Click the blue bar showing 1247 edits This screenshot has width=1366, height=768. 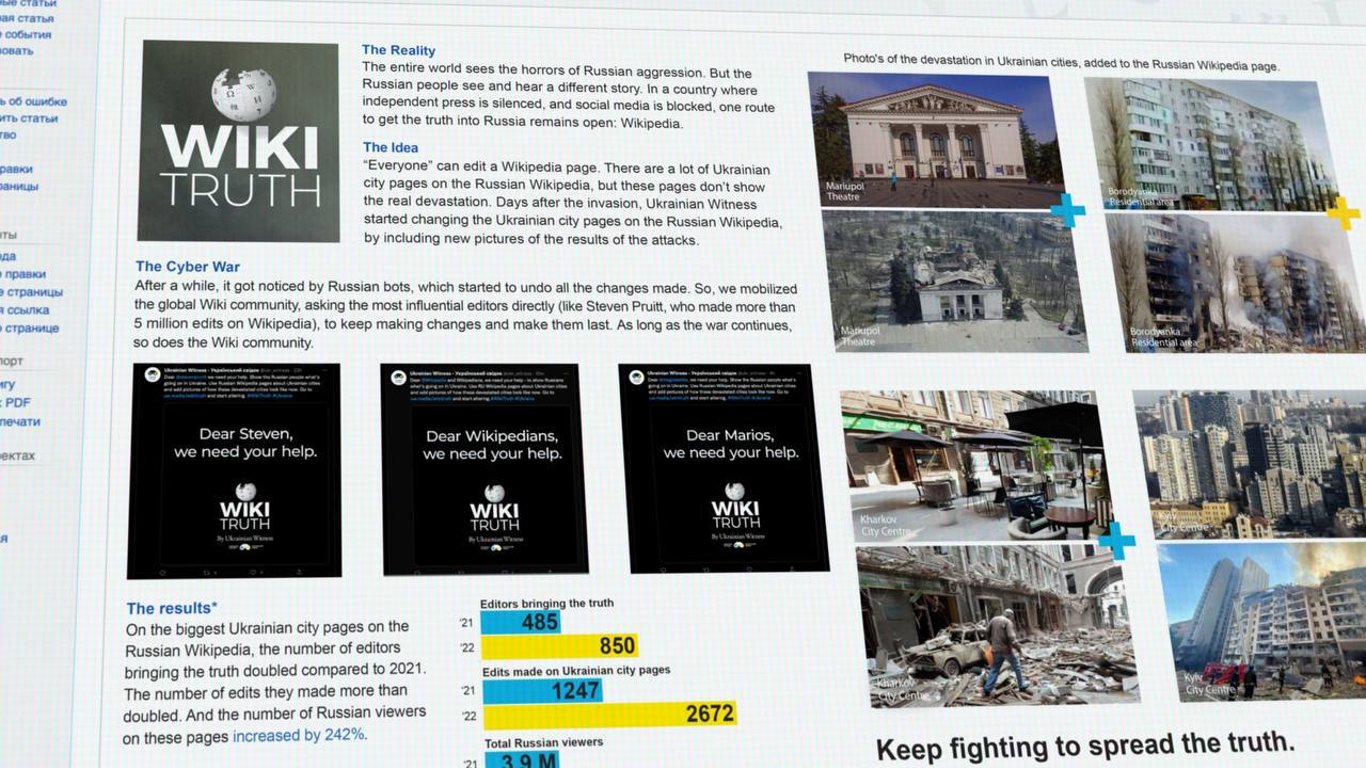pyautogui.click(x=544, y=690)
